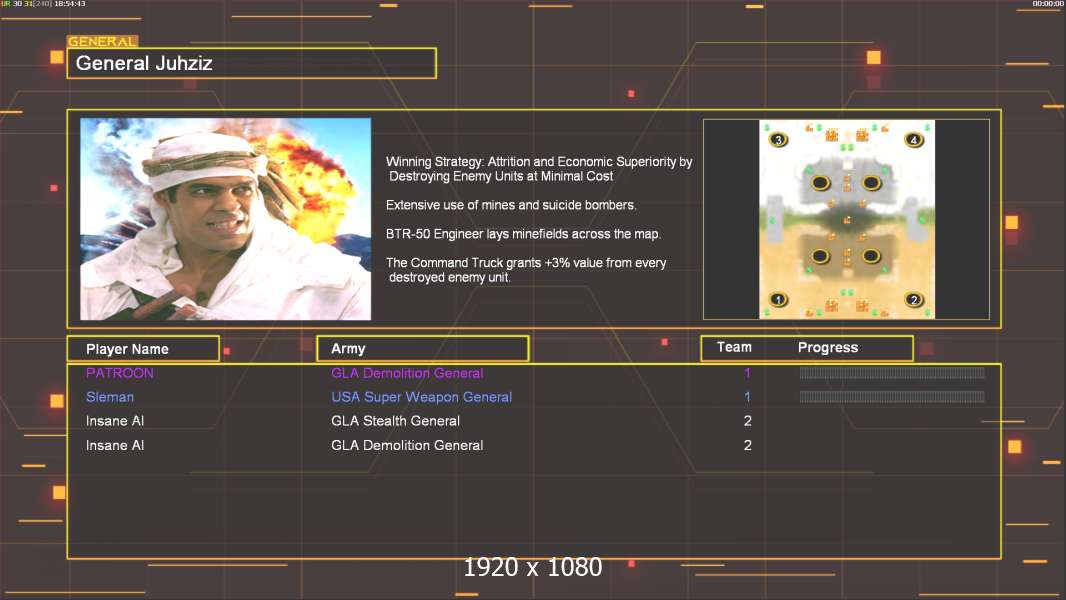Click Sleman's loading progress bar

tap(892, 397)
